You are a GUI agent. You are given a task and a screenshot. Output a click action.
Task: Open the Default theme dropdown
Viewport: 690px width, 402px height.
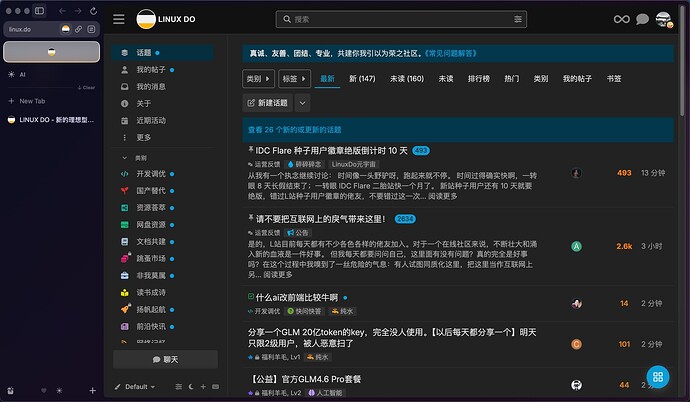click(x=135, y=387)
